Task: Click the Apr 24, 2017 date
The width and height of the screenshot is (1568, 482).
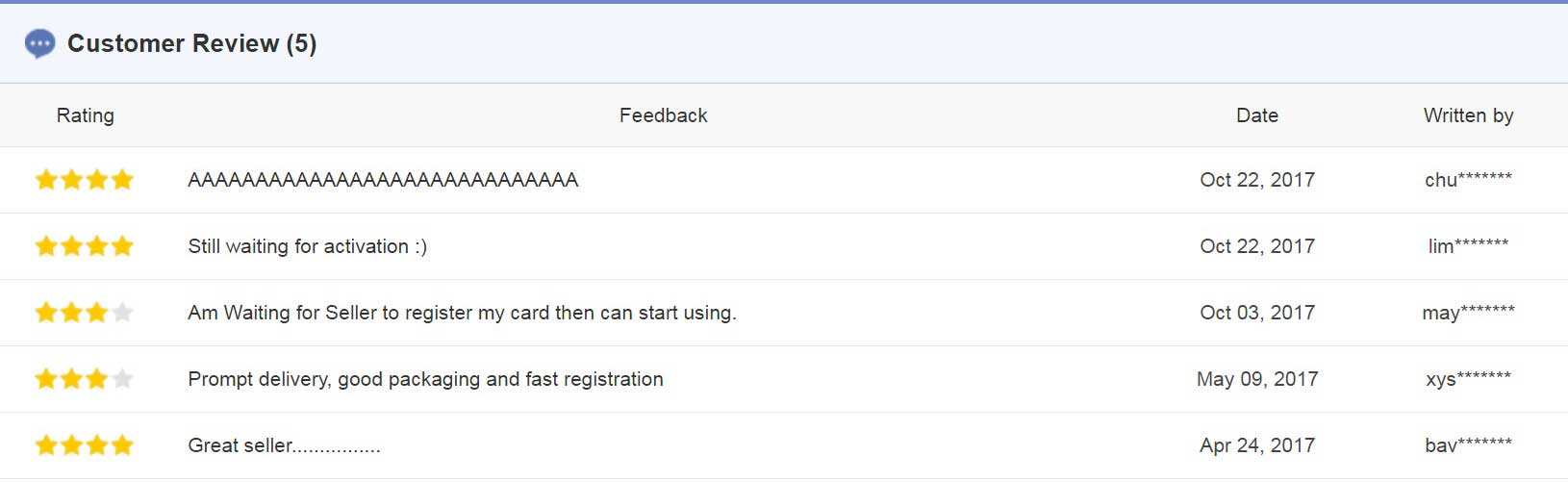Action: [x=1257, y=445]
